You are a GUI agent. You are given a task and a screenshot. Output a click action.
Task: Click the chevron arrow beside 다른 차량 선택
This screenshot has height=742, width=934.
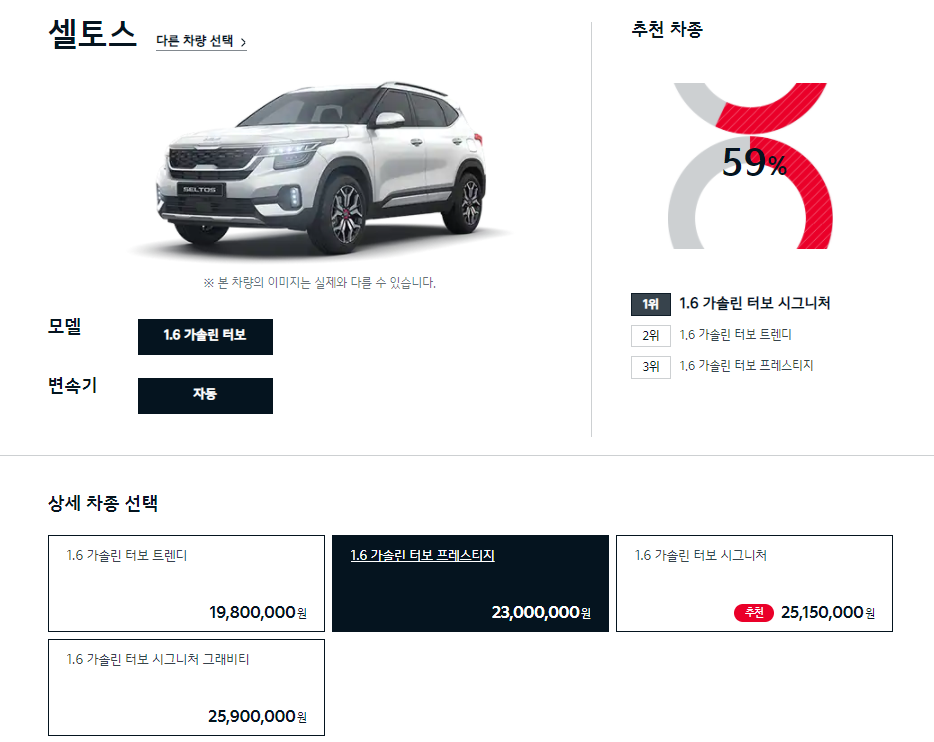pyautogui.click(x=243, y=42)
